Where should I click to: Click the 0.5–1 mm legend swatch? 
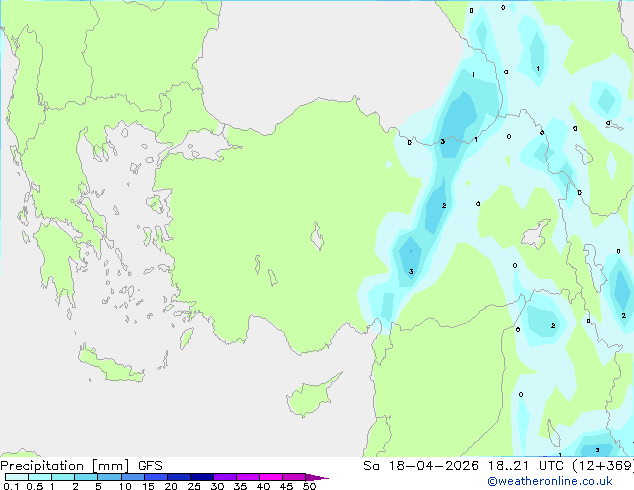[x=40, y=477]
